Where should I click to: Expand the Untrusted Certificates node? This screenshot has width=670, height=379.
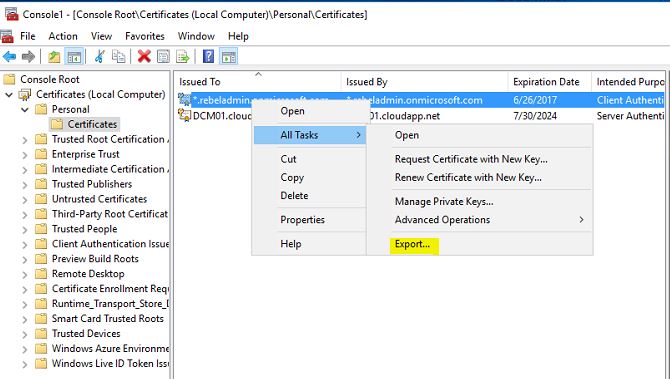click(25, 200)
